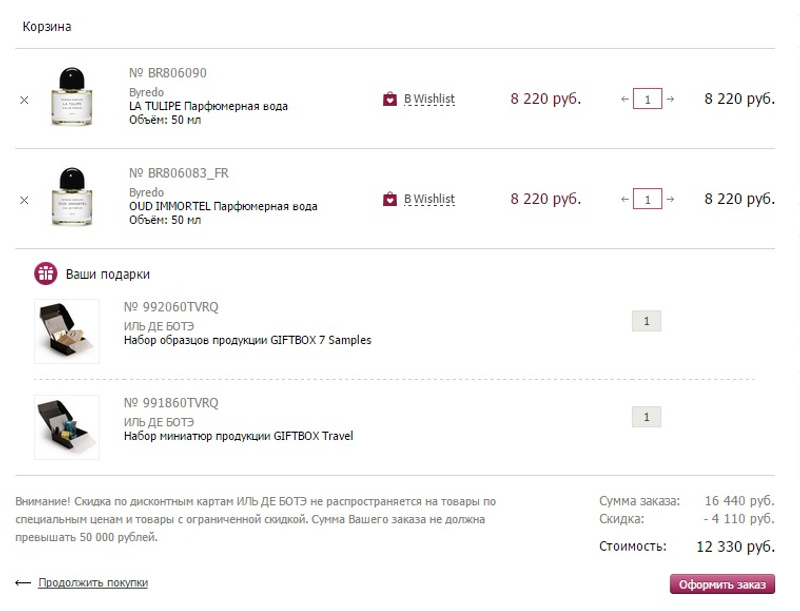Open LA TULIPE perfume bottle thumbnail
Viewport: 800px width, 611px height.
(x=78, y=97)
